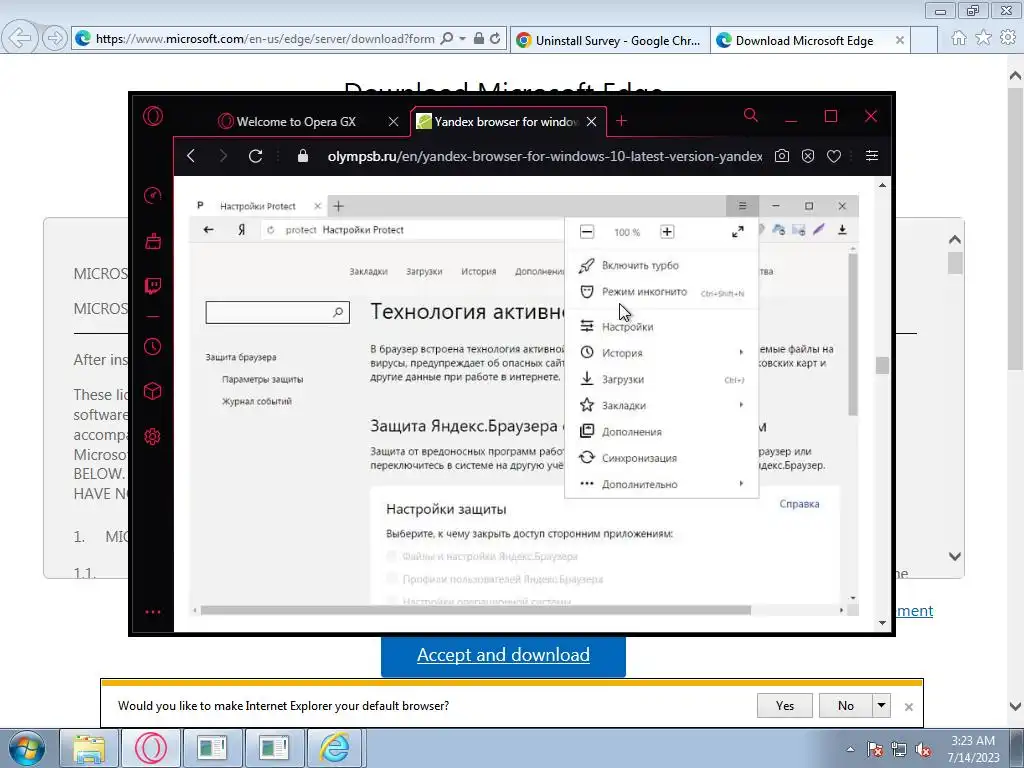Open Opera Easy Setup sliders icon
The image size is (1024, 768).
coord(872,155)
